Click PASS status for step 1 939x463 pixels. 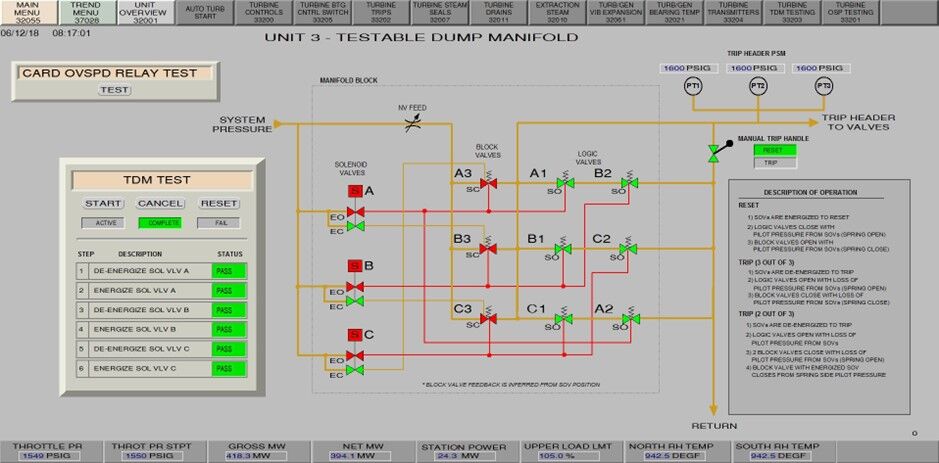coord(229,271)
